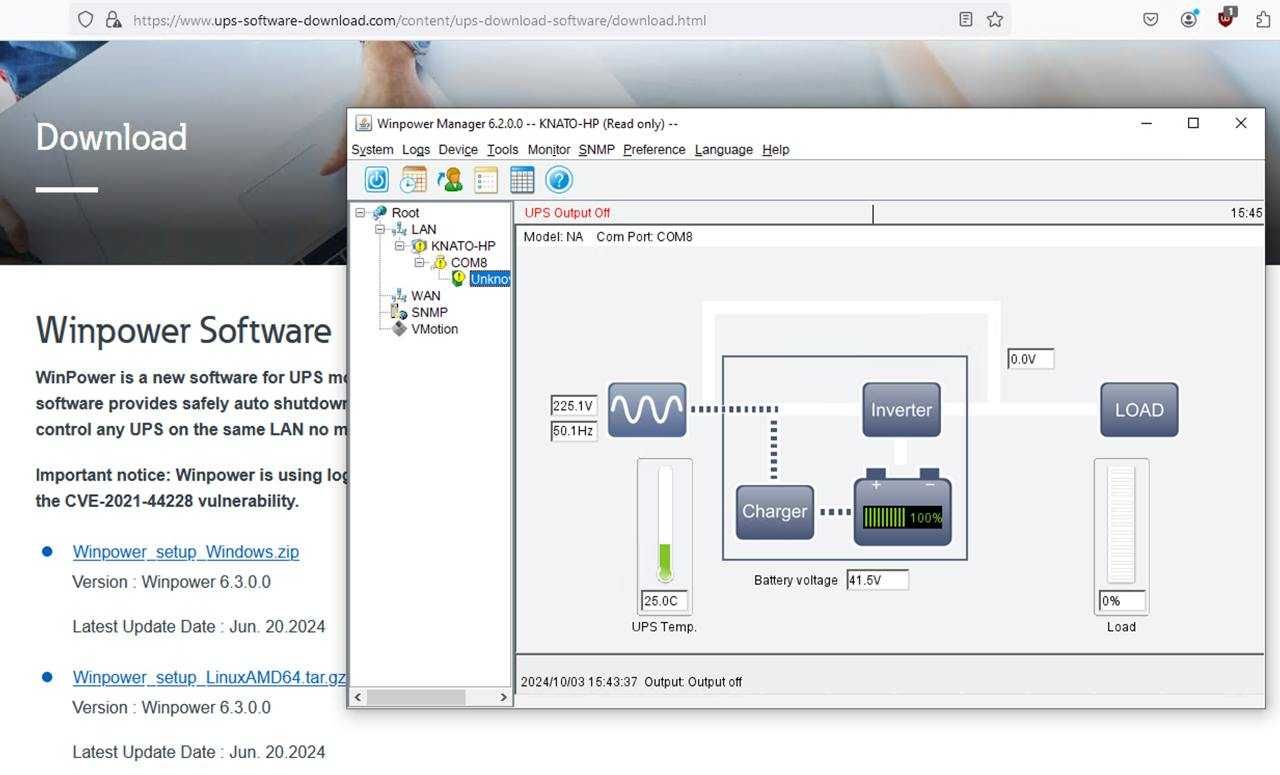Click tree panel scrollbar right arrow
The width and height of the screenshot is (1280, 775).
coord(503,697)
